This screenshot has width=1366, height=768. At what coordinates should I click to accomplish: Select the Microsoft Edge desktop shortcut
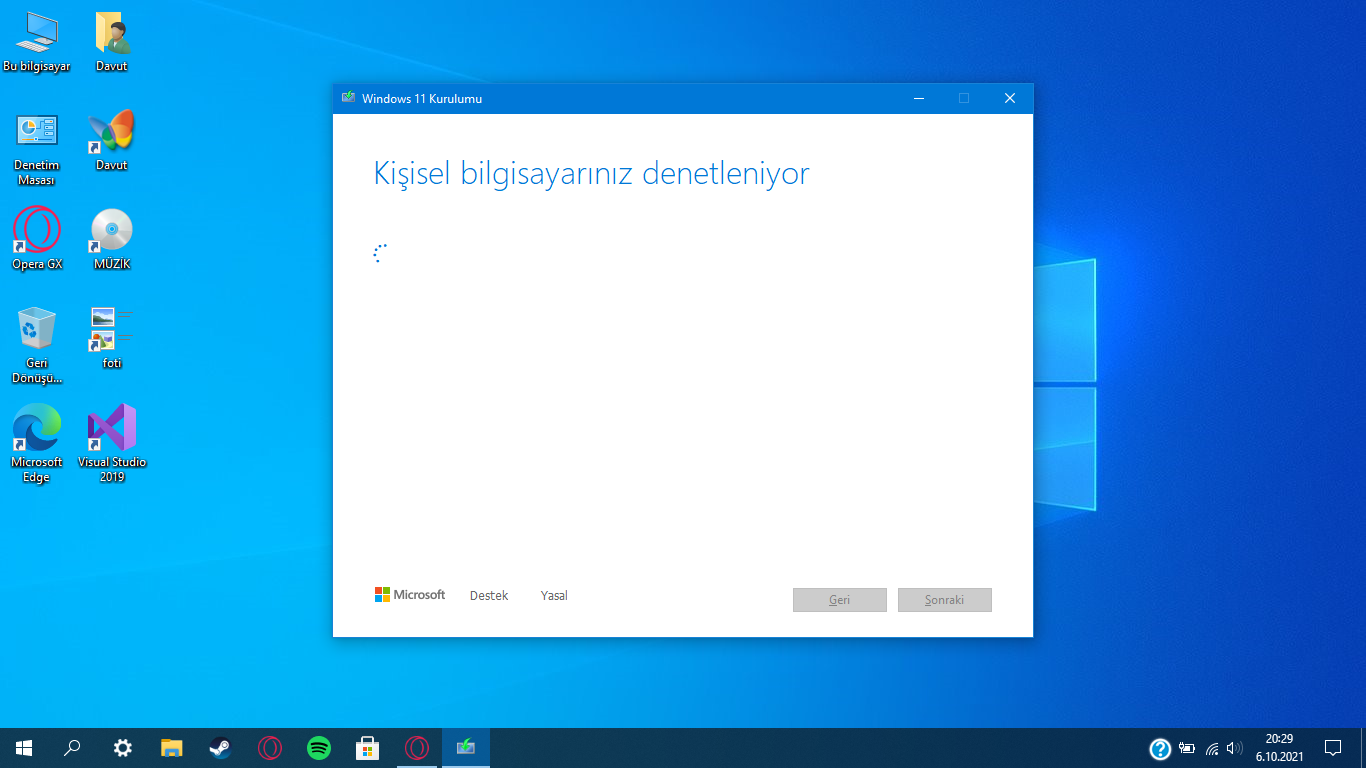tap(37, 444)
